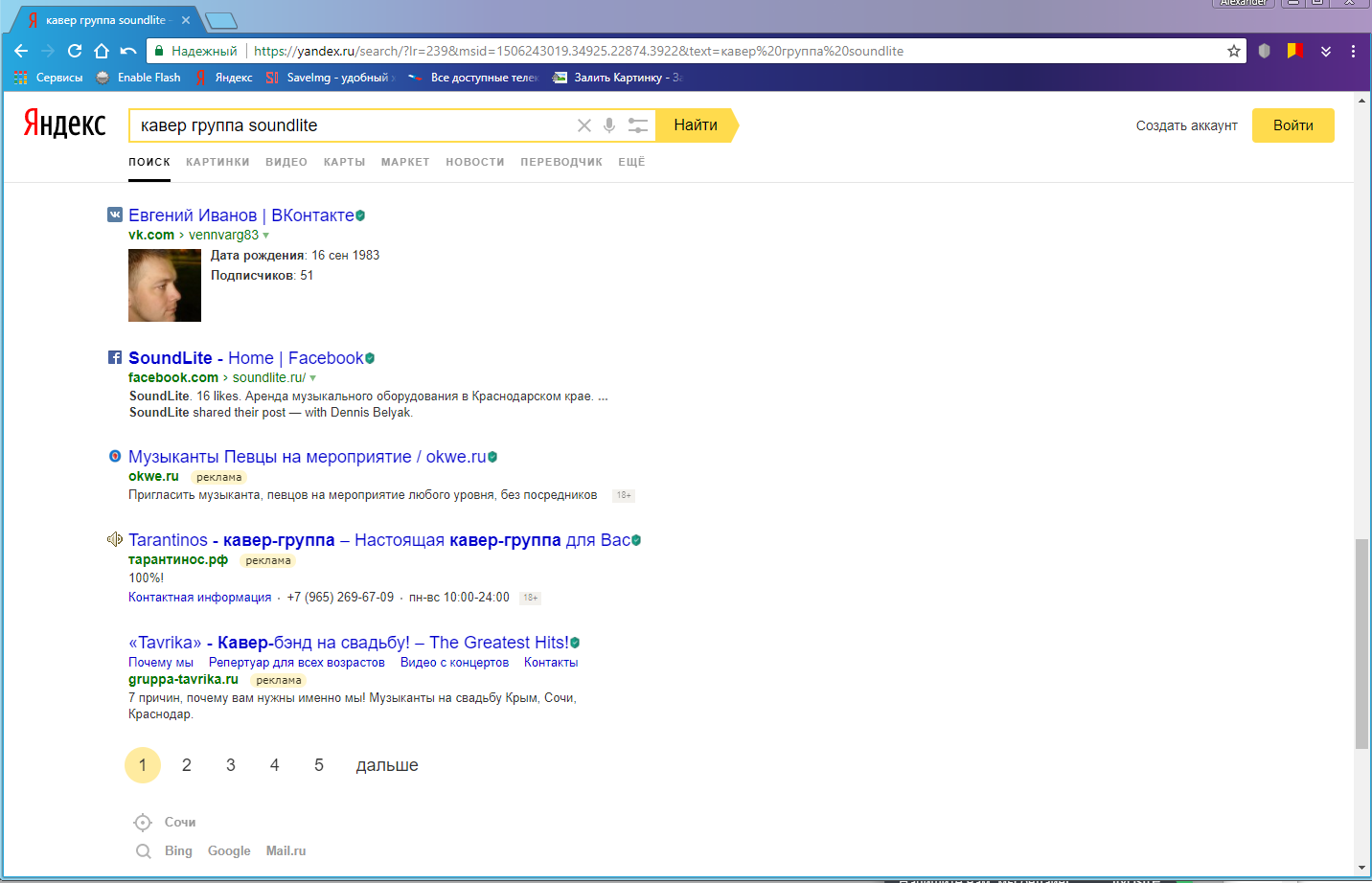
Task: Open Почему мы sitelink
Action: pyautogui.click(x=161, y=663)
